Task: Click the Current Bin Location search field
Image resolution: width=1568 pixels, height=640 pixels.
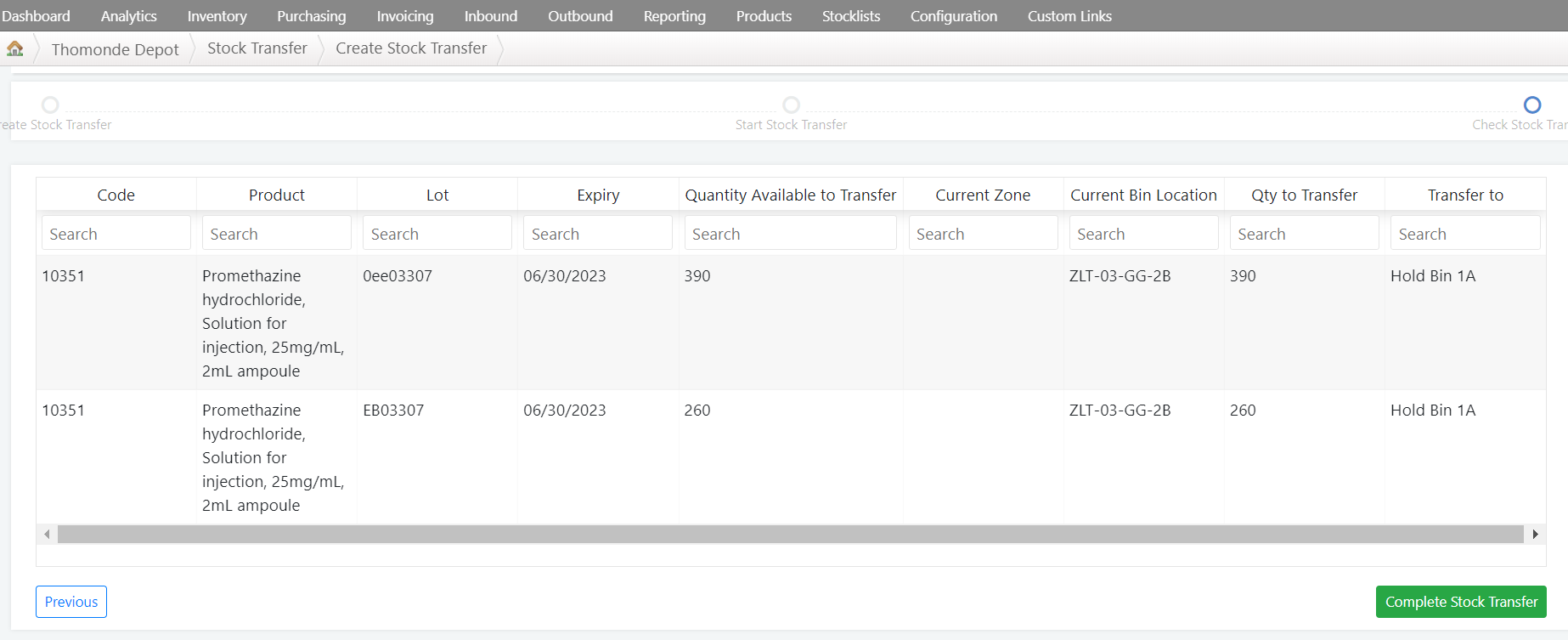Action: [1144, 233]
